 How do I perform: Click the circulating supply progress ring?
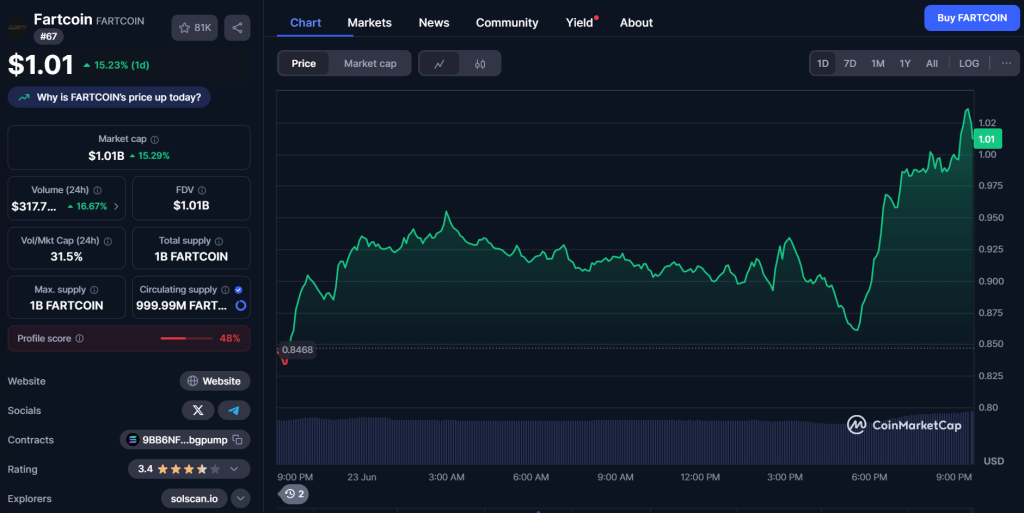click(240, 305)
